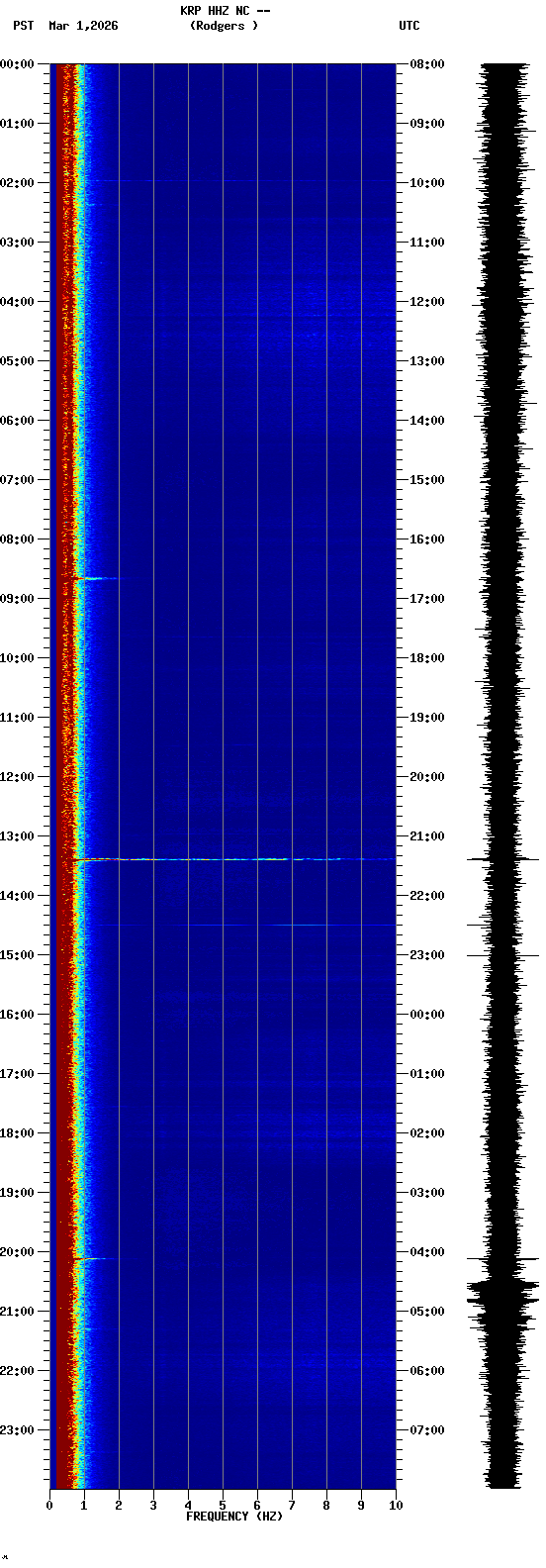The width and height of the screenshot is (546, 1568).
Task: Click the Mar 1,2026 date label
Action: coord(83,26)
